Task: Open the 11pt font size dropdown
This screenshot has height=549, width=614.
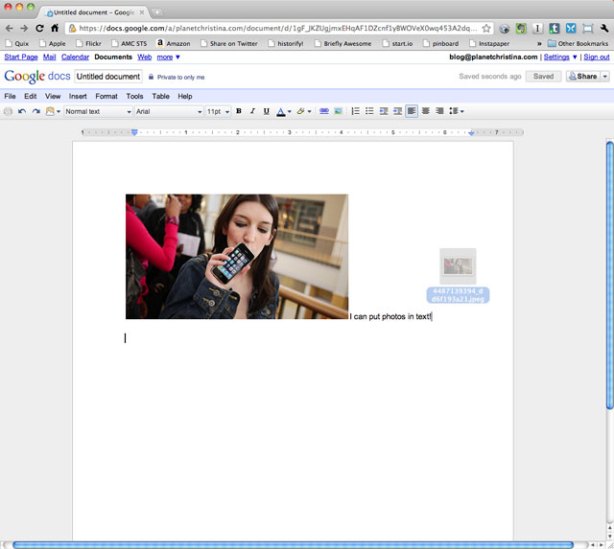Action: coord(217,111)
